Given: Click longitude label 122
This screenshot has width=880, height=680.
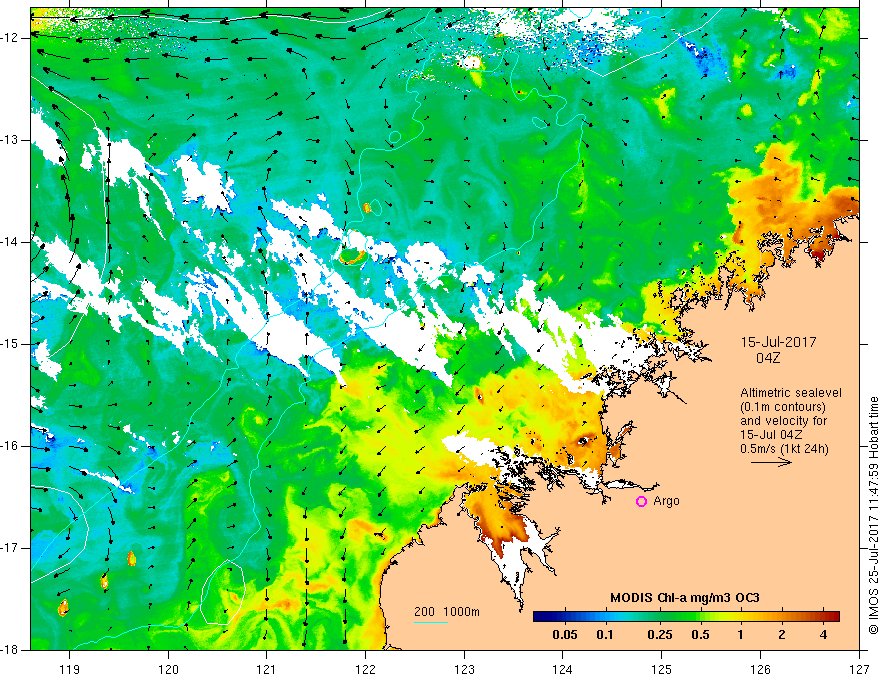Looking at the screenshot, I should tap(365, 669).
